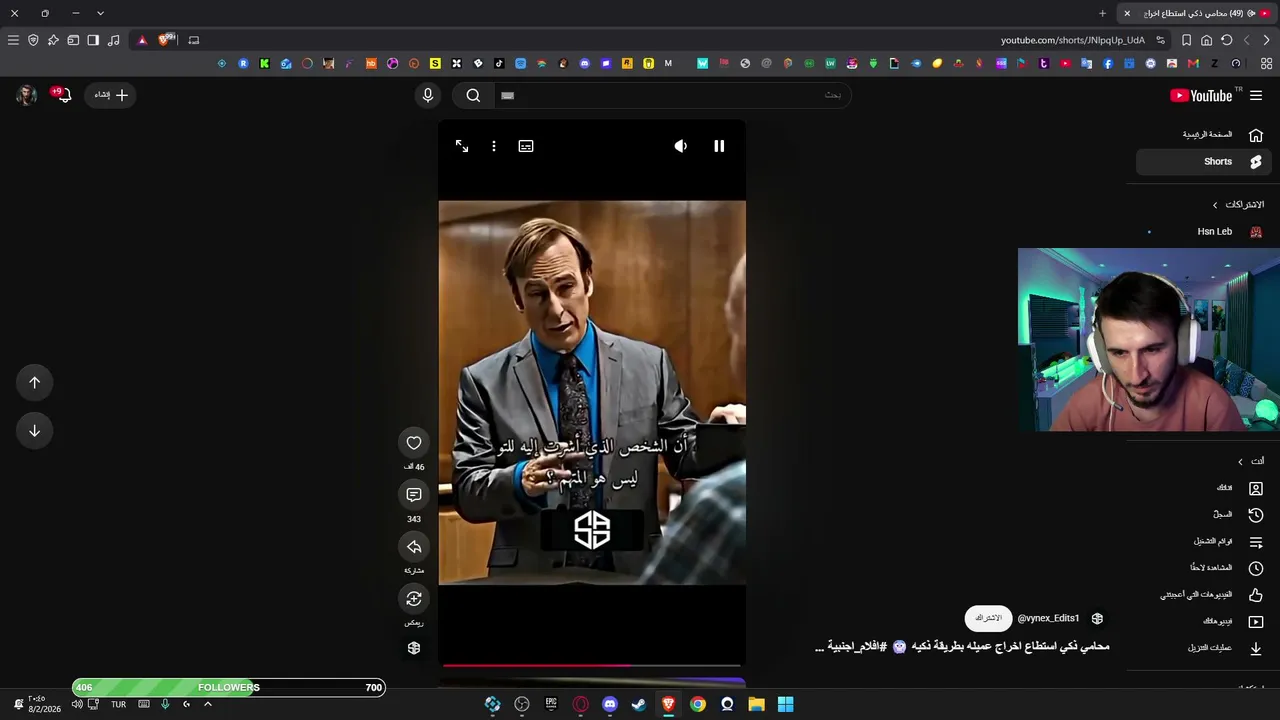
Task: Open the Kick bookmark icon
Action: click(x=264, y=64)
